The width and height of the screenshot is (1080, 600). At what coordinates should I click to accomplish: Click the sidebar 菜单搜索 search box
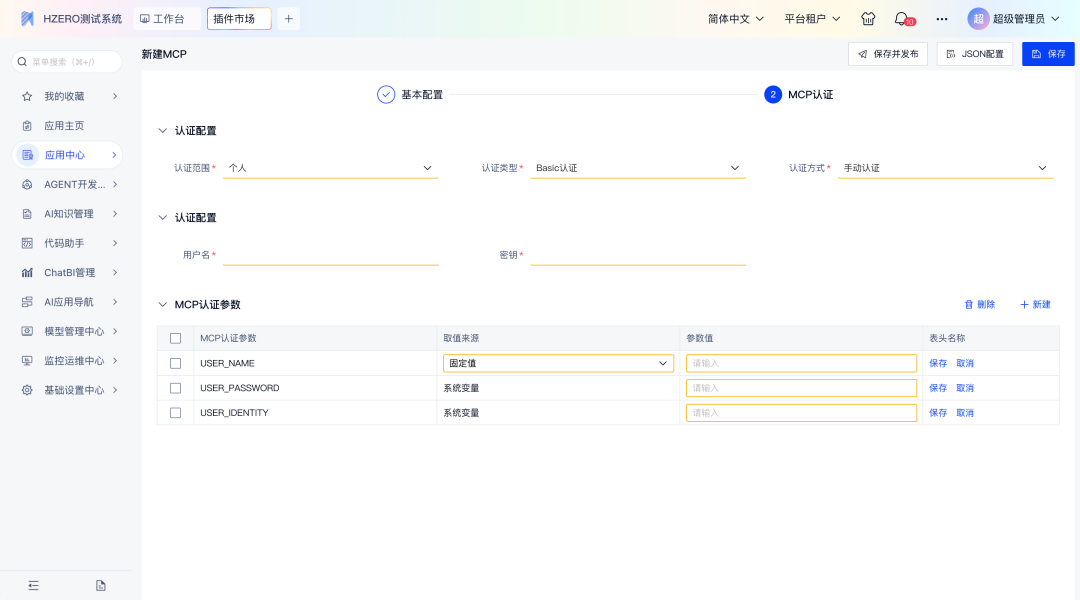pyautogui.click(x=67, y=62)
